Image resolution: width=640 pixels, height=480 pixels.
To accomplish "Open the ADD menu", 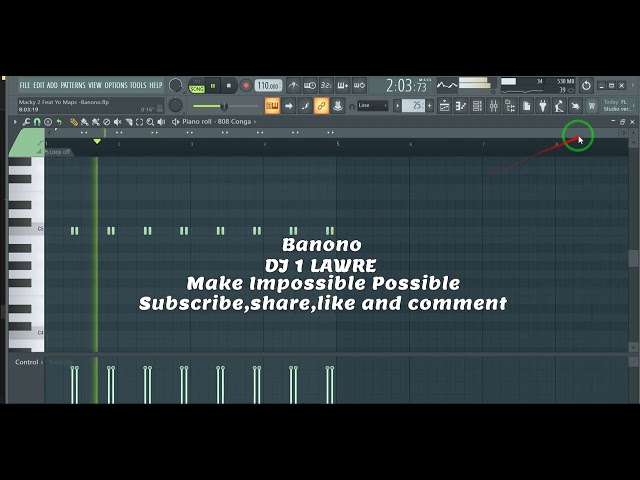I will click(x=52, y=85).
